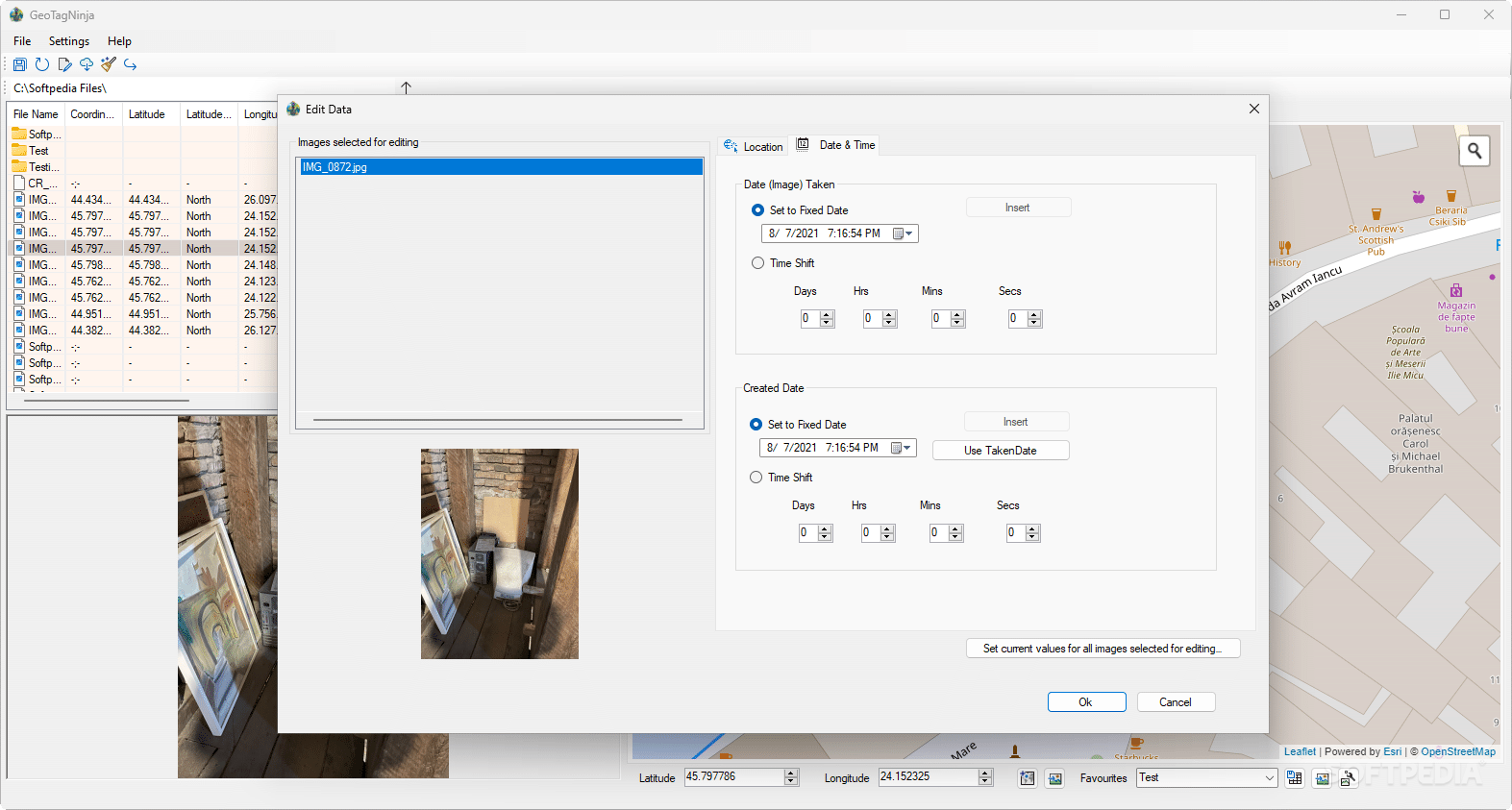Switch to the Date & Time tab
The width and height of the screenshot is (1512, 810).
835,145
